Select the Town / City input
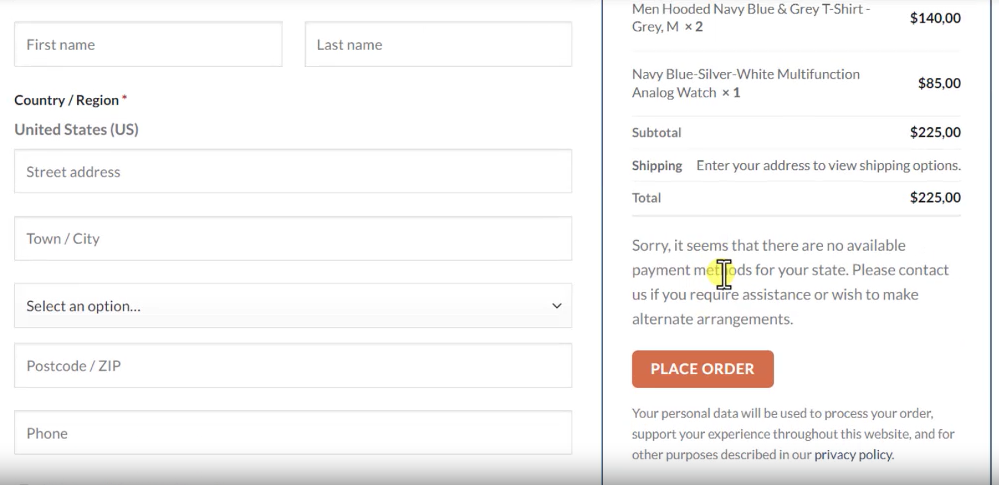The width and height of the screenshot is (999, 485). pos(293,239)
